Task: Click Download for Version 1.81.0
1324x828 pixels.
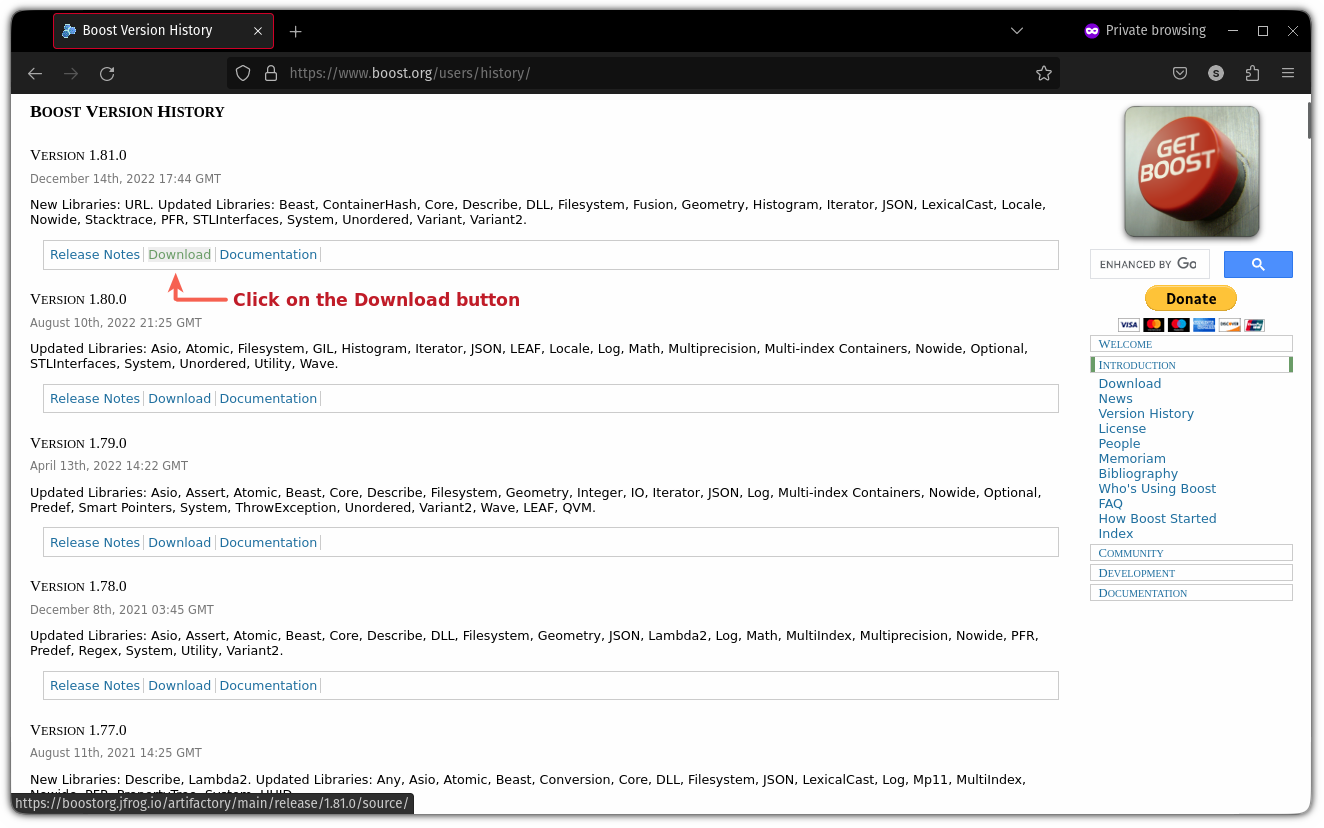Action: pyautogui.click(x=179, y=254)
